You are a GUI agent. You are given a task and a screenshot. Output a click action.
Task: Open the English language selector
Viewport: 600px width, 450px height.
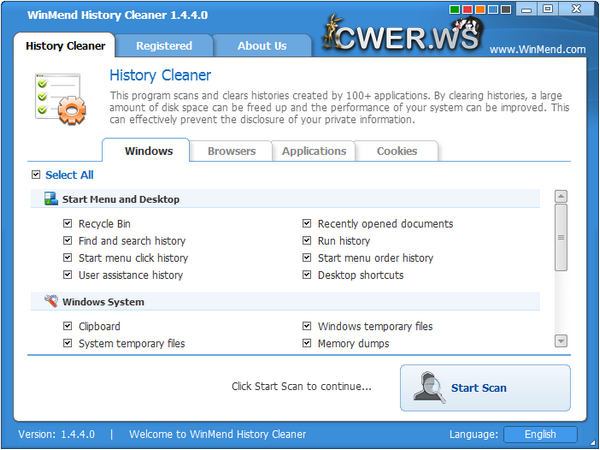(540, 434)
